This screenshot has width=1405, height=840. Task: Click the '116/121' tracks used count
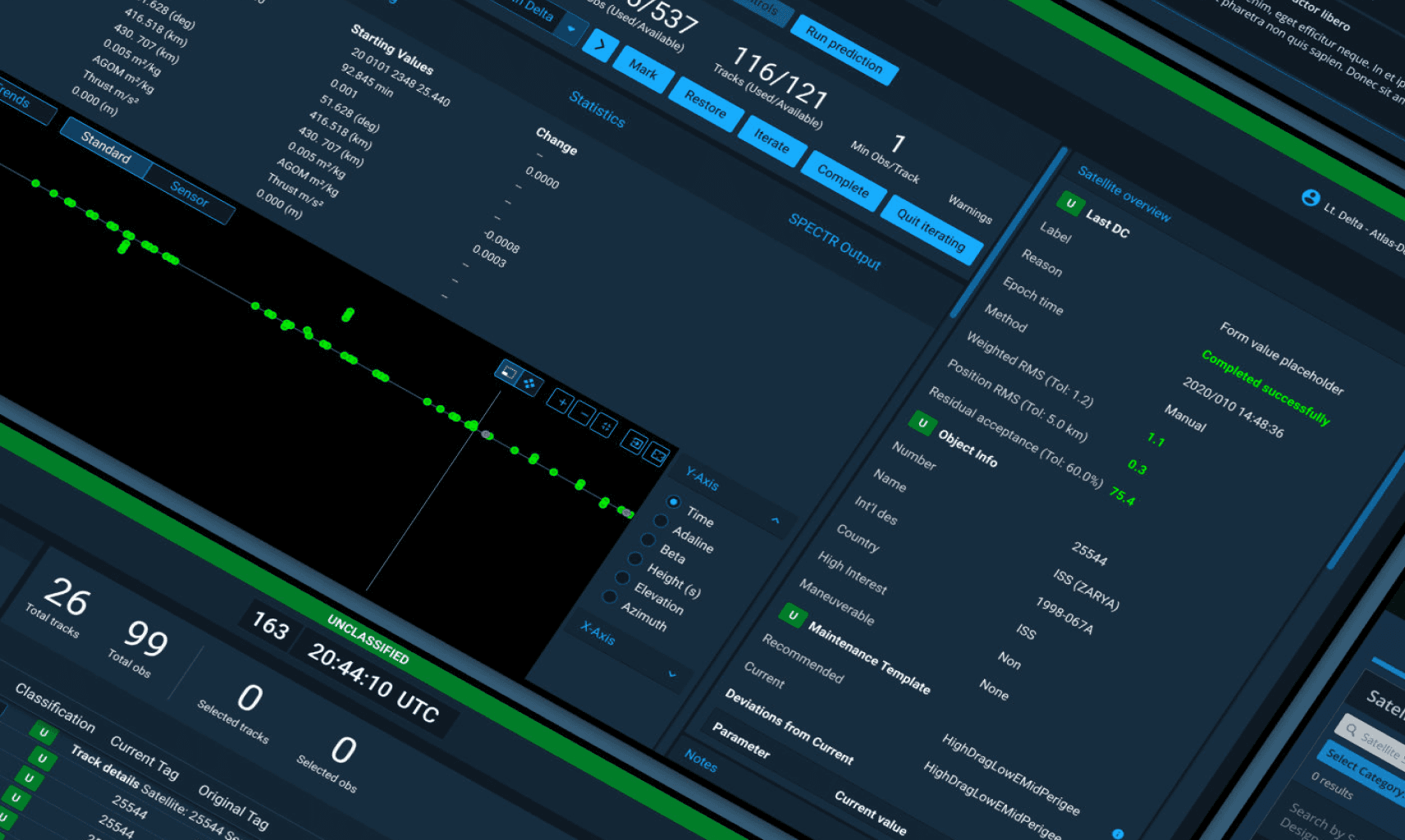pyautogui.click(x=779, y=78)
